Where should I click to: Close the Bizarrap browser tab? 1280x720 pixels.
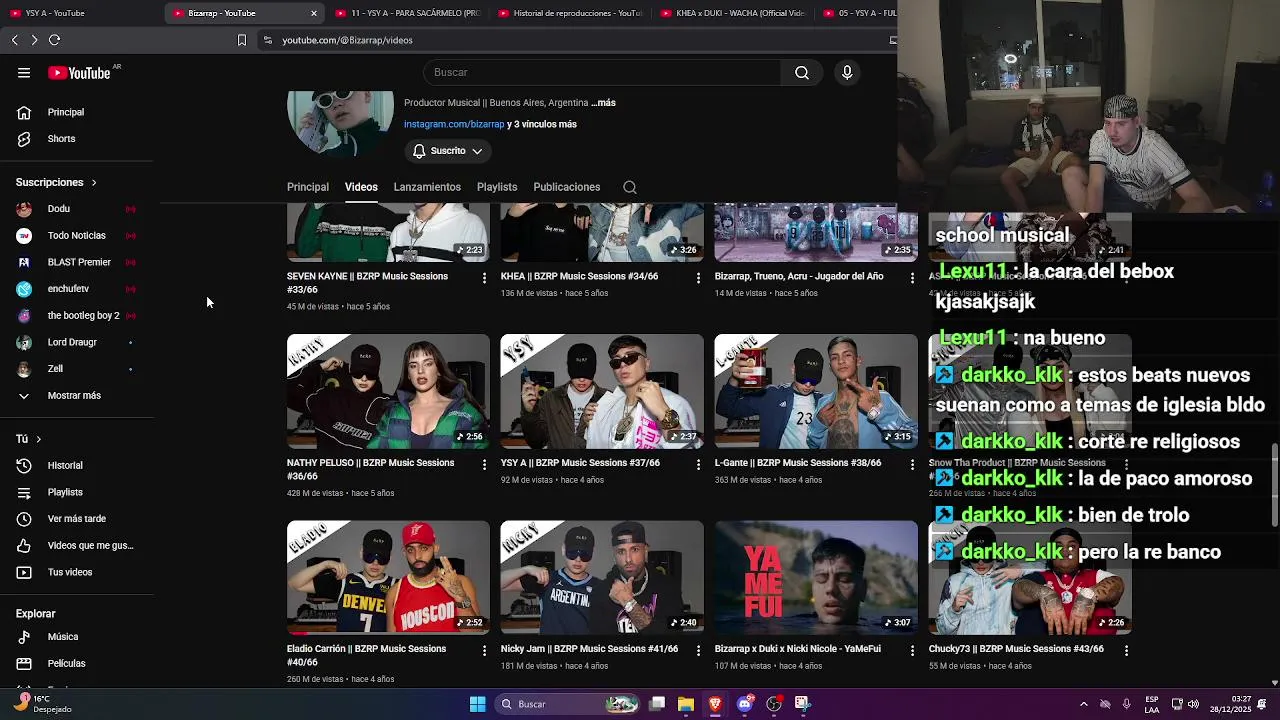click(313, 13)
